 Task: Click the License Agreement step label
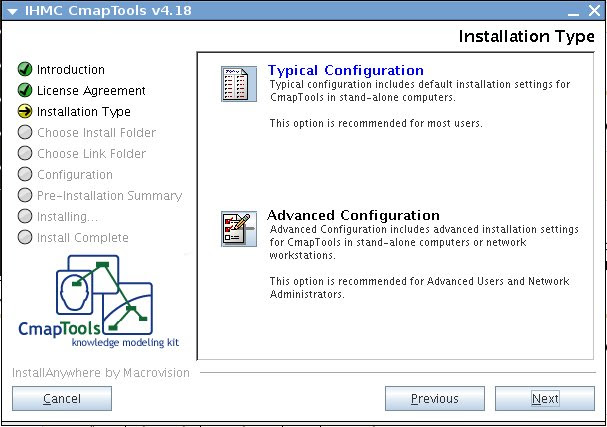(91, 91)
